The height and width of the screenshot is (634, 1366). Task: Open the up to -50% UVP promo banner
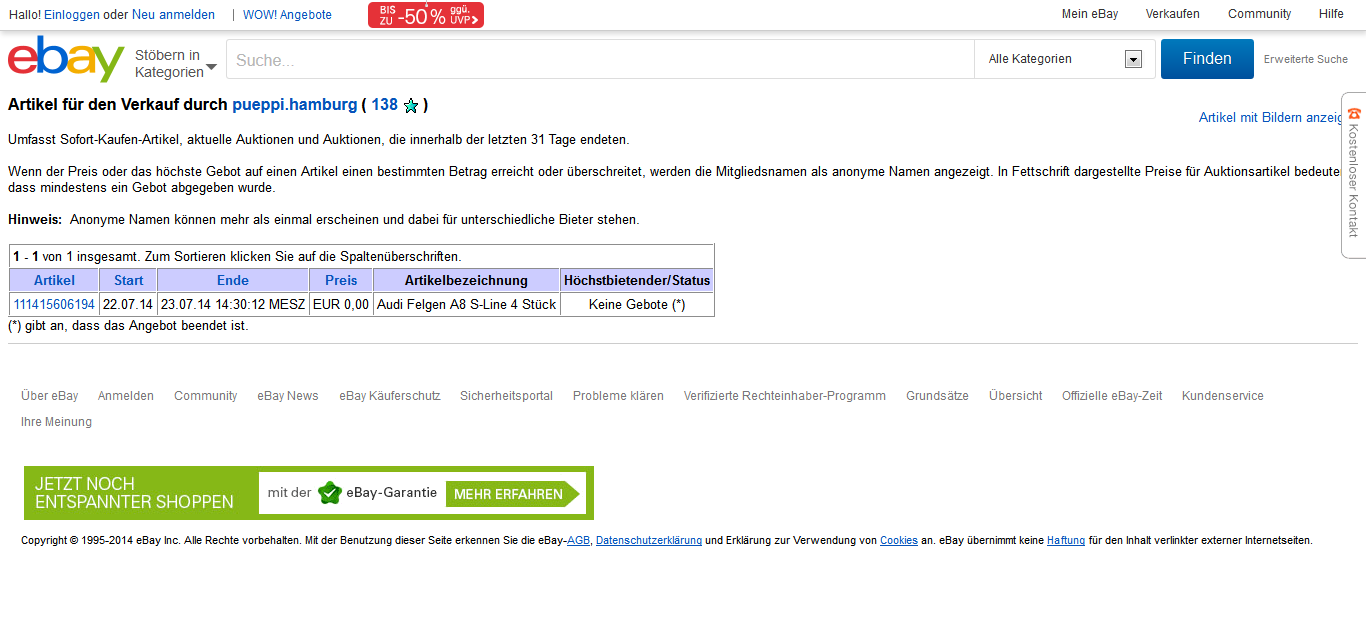[426, 15]
